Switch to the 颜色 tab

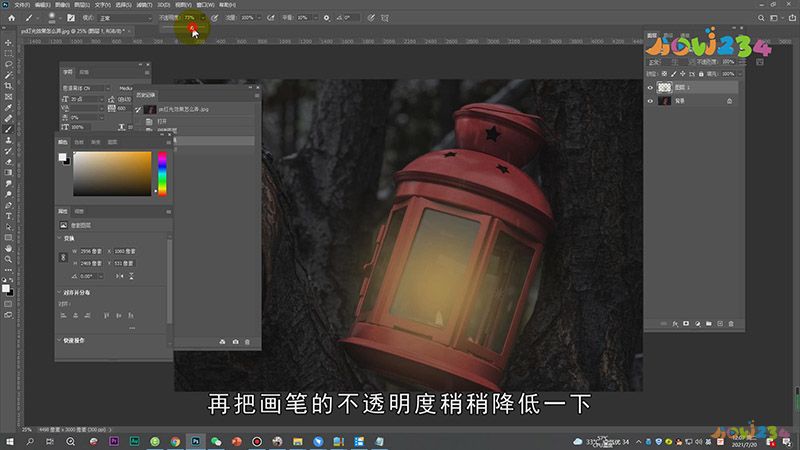[x=63, y=142]
